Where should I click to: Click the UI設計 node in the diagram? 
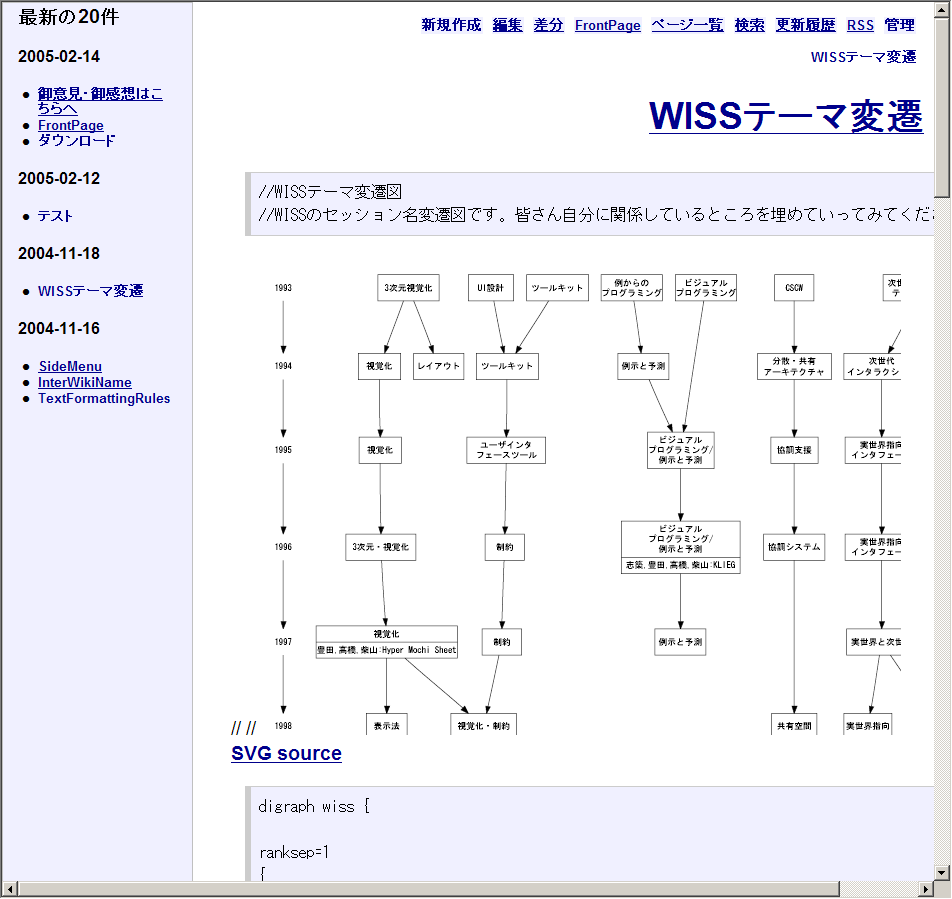(491, 288)
